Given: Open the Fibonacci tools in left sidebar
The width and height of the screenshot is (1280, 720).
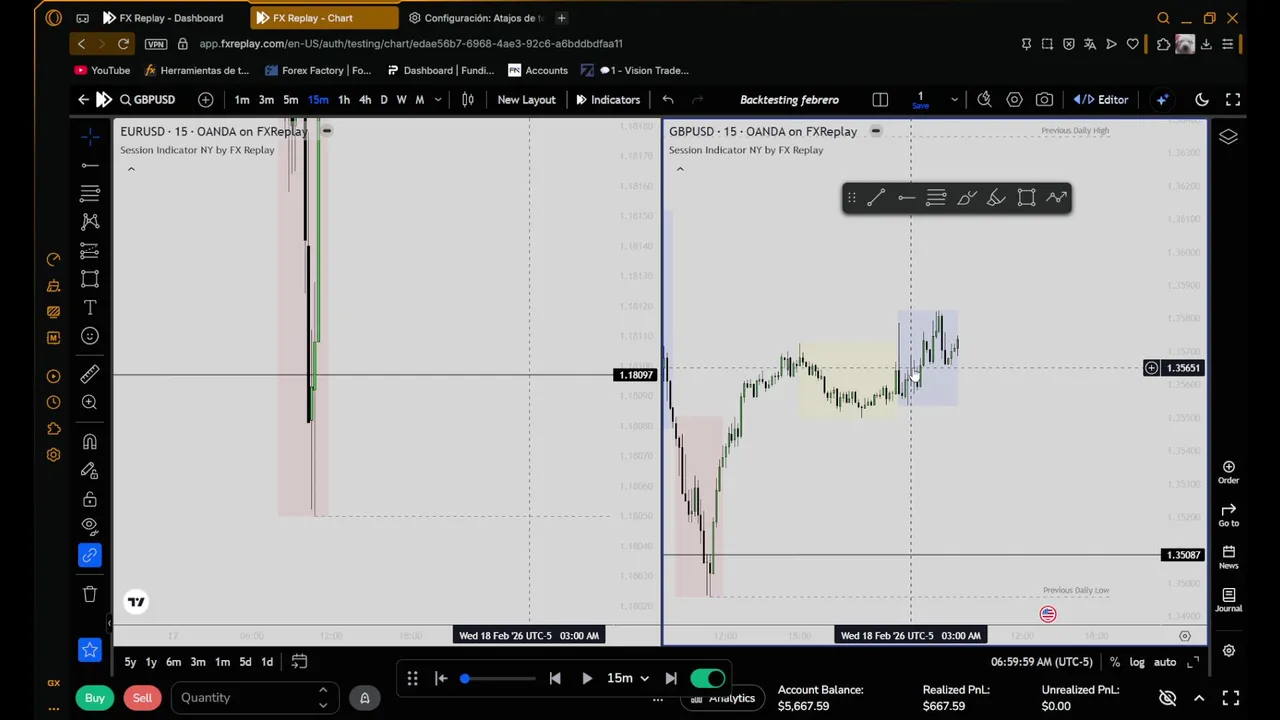Looking at the screenshot, I should coord(90,193).
